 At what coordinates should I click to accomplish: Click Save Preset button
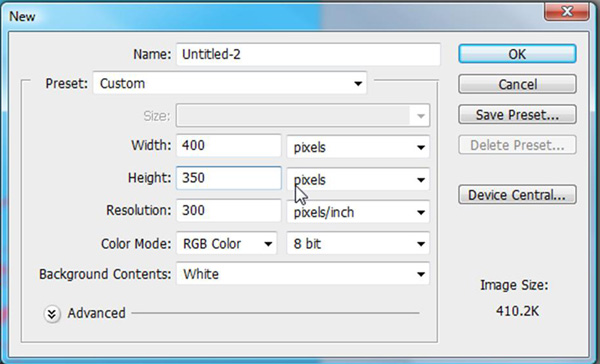(x=517, y=114)
